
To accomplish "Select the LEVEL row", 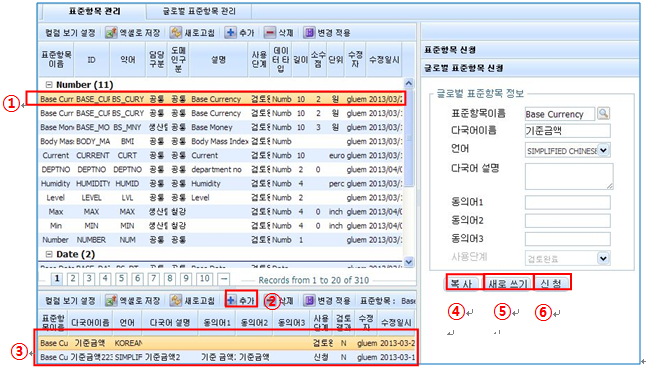I will point(221,198).
